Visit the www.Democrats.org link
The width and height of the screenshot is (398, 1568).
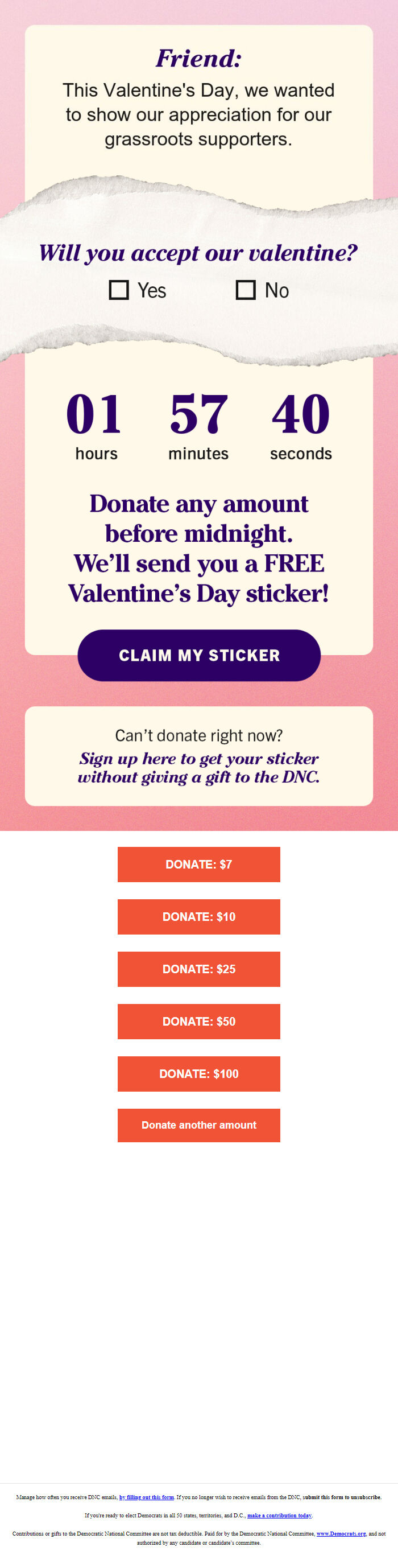[341, 1533]
